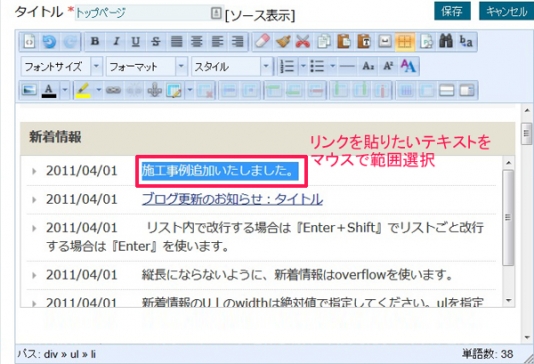
Task: Open the insert table dropdown arrow
Action: pos(190,91)
